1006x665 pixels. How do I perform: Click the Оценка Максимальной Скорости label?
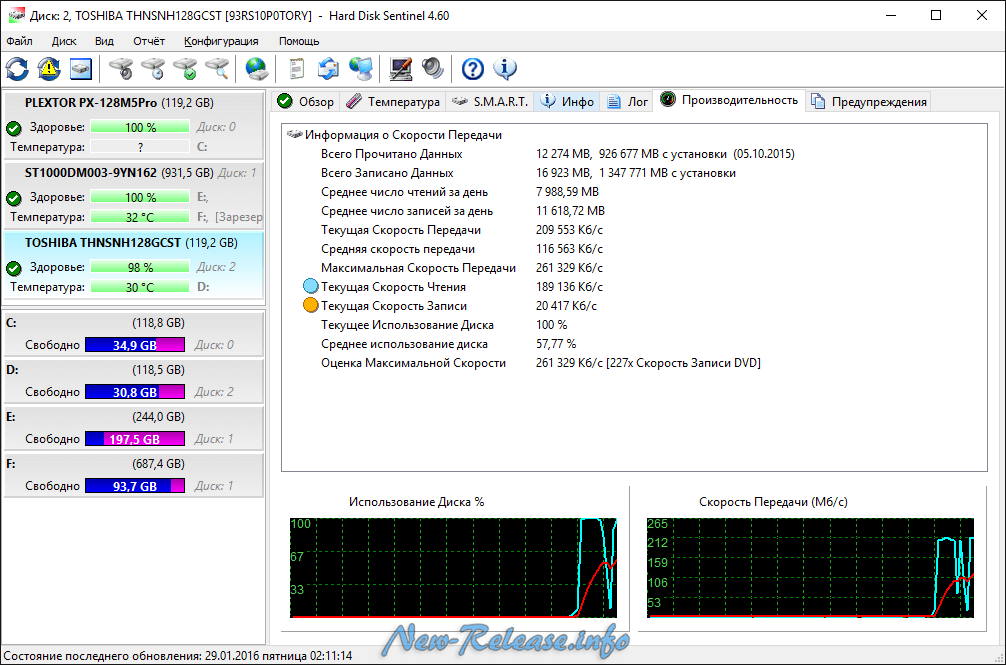(413, 363)
